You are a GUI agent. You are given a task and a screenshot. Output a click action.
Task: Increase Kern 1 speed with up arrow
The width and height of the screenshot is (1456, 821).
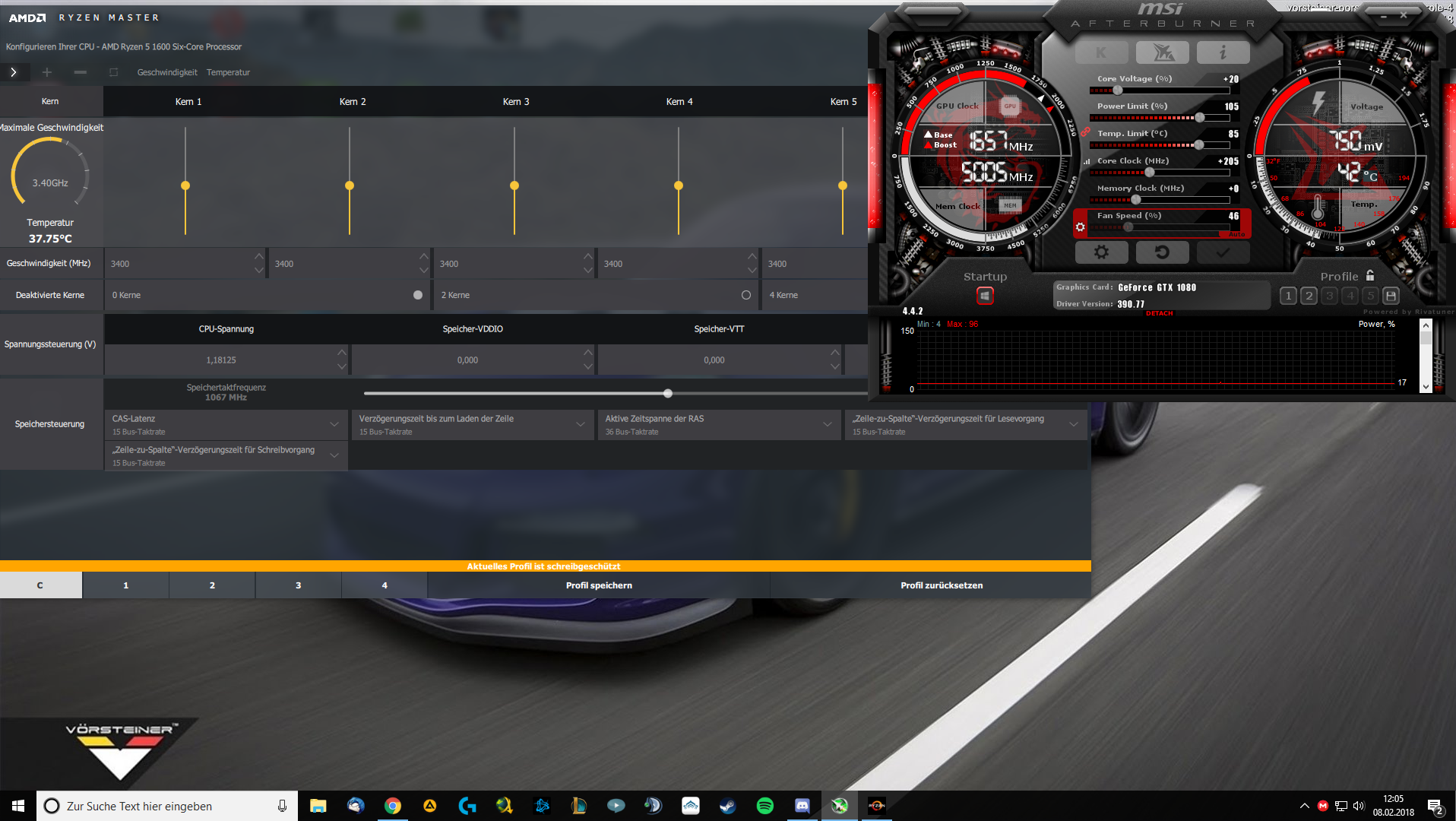(x=259, y=256)
